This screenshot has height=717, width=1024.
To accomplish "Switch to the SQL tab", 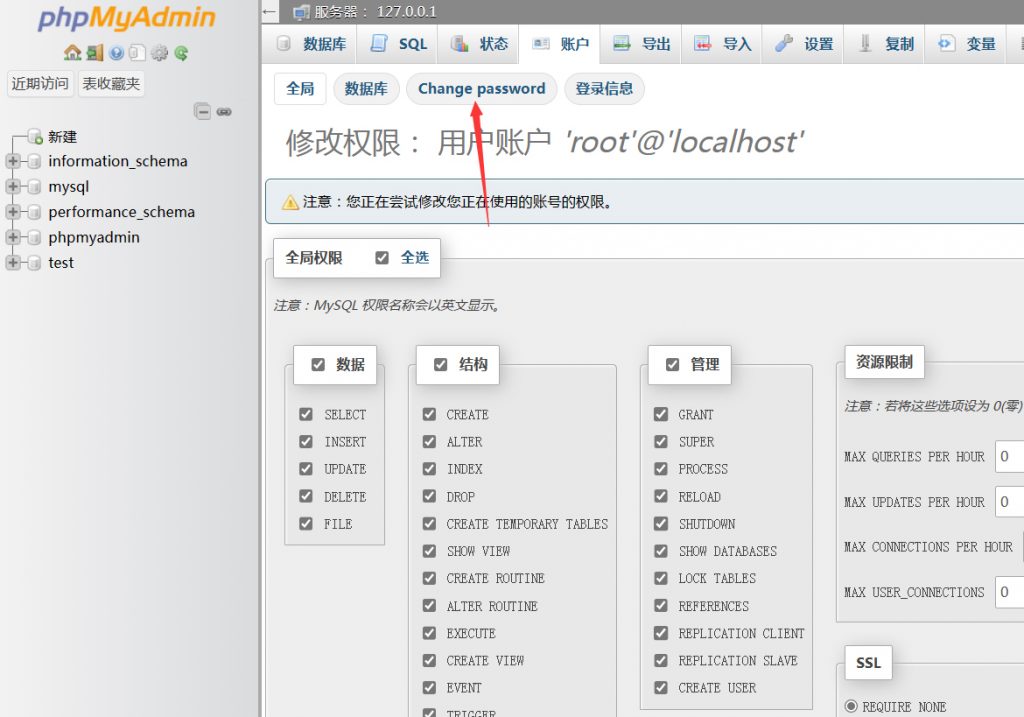I will pos(399,44).
